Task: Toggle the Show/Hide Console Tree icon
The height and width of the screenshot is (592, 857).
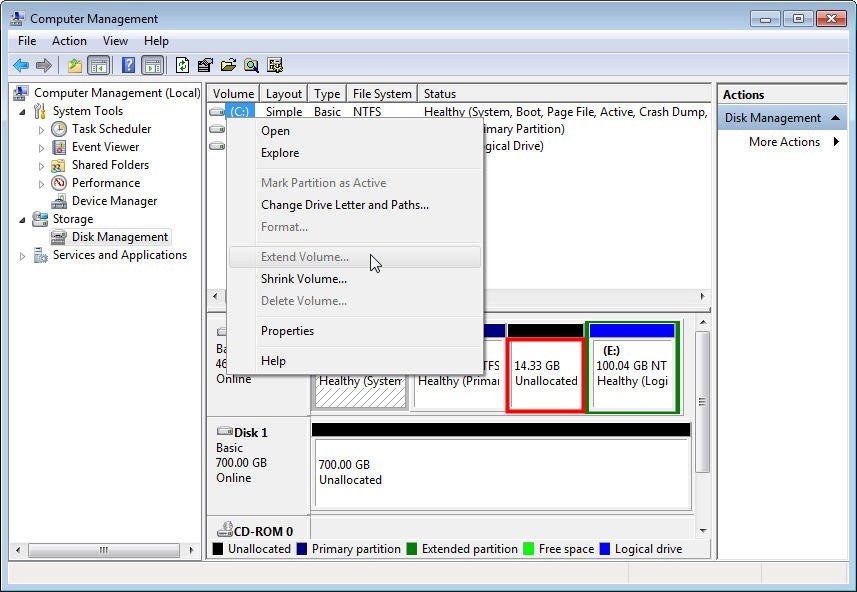Action: point(98,66)
